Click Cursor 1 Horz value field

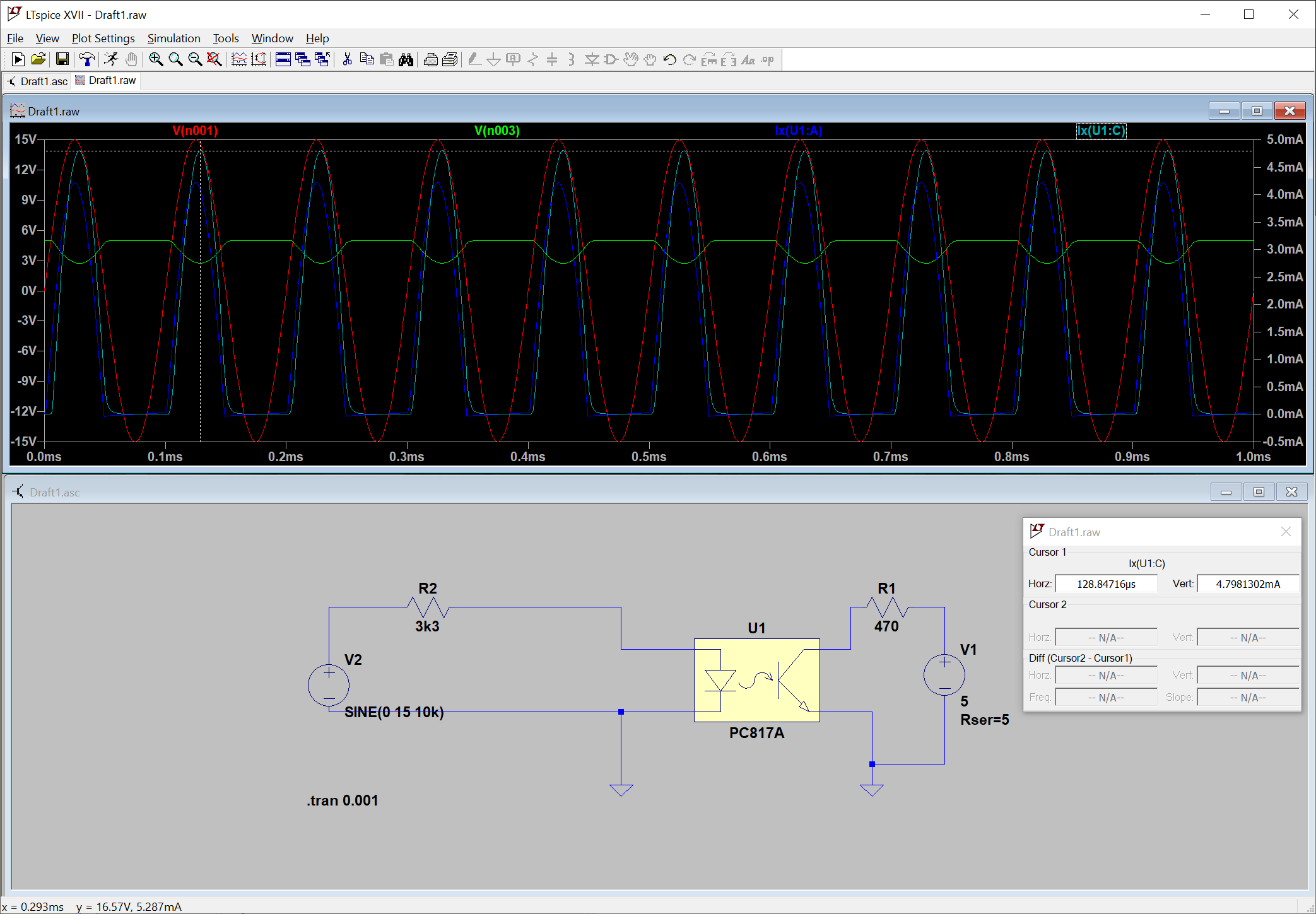coord(1106,584)
